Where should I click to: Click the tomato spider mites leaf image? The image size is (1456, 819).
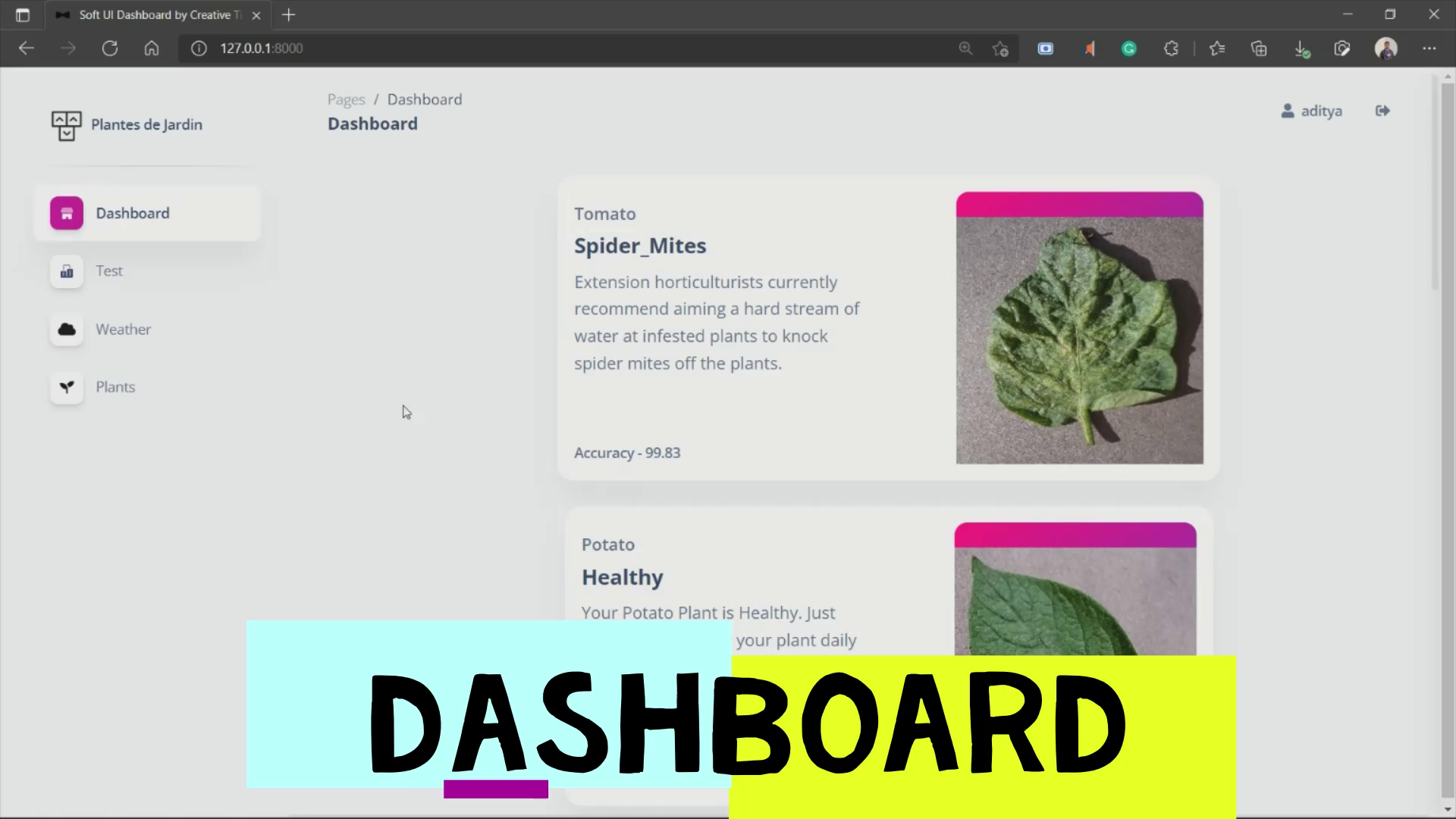(1079, 340)
